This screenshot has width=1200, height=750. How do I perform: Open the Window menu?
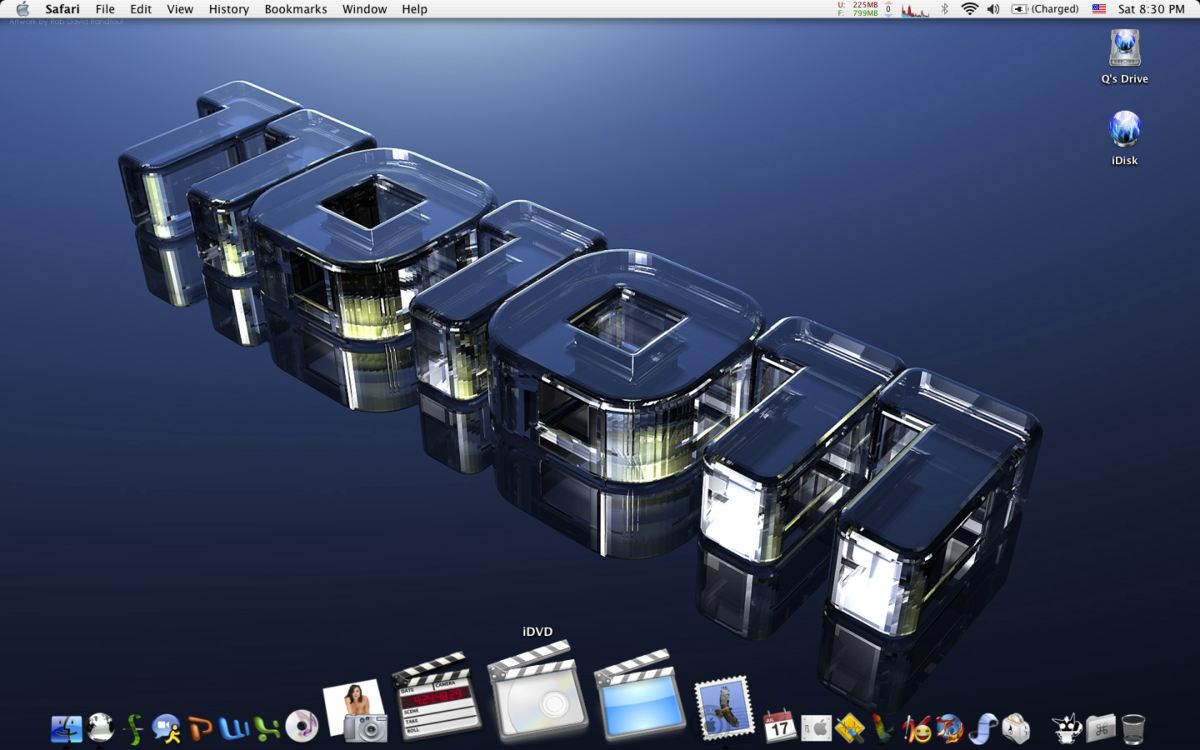click(365, 9)
